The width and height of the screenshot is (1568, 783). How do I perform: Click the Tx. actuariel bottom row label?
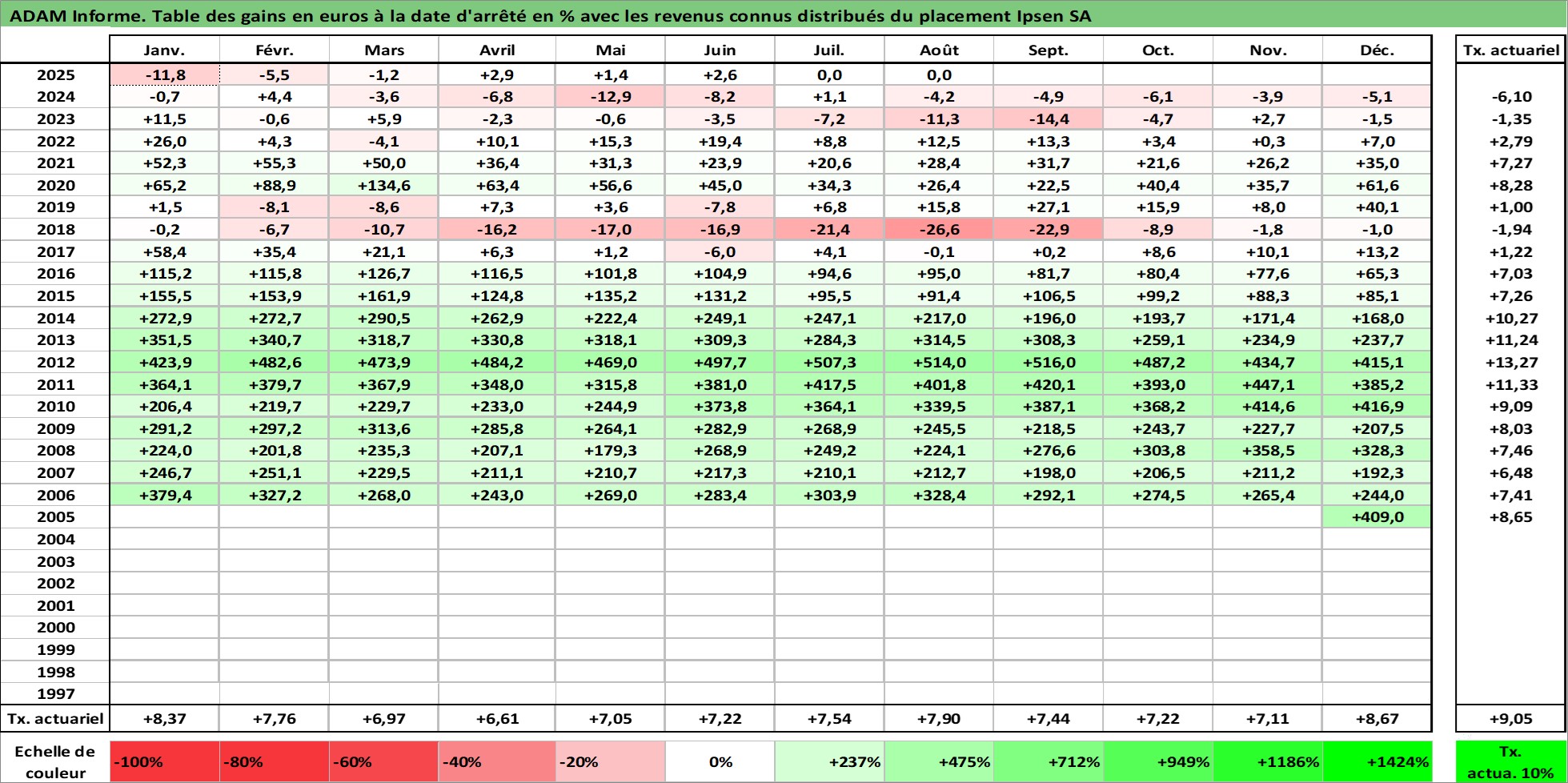pos(55,718)
